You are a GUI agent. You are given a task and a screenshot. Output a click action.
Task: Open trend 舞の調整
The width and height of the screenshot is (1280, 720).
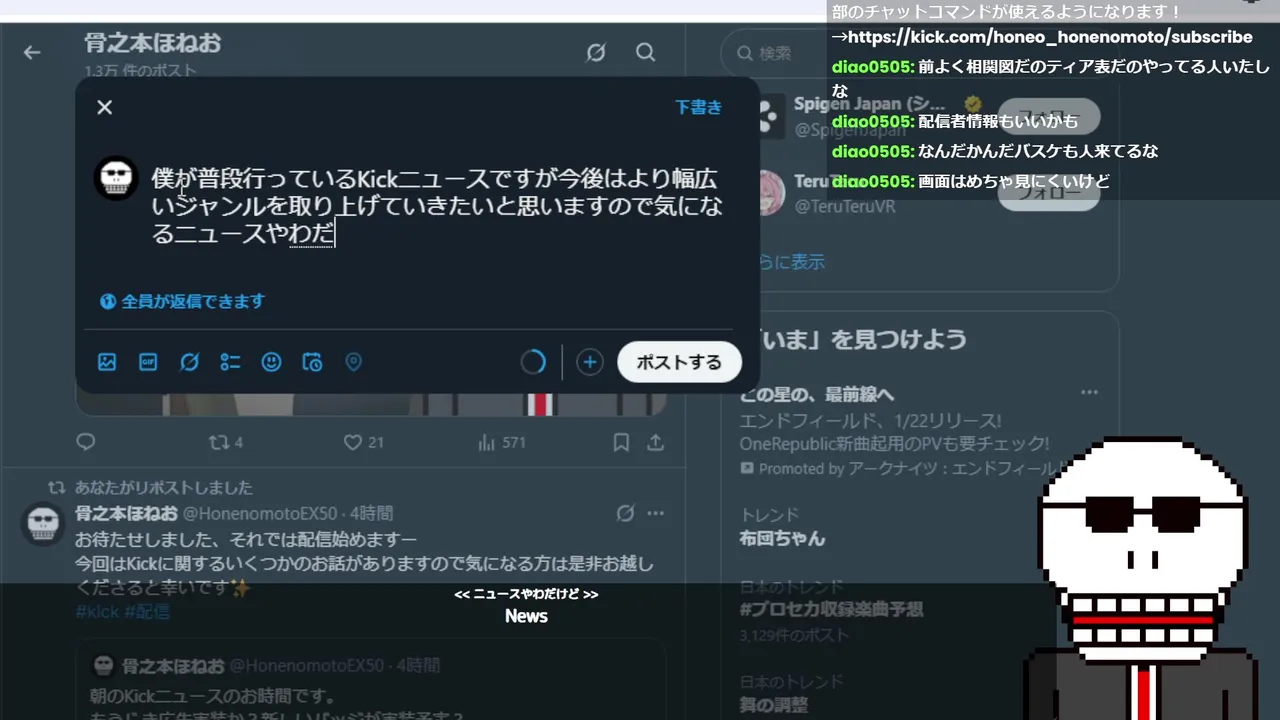(773, 705)
